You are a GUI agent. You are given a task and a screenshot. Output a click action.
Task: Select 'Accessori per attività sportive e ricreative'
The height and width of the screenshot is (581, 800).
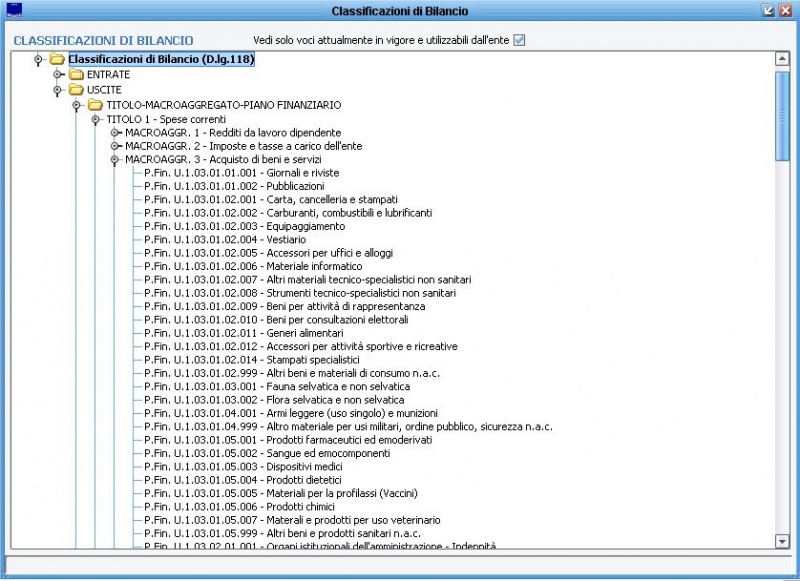click(x=301, y=346)
